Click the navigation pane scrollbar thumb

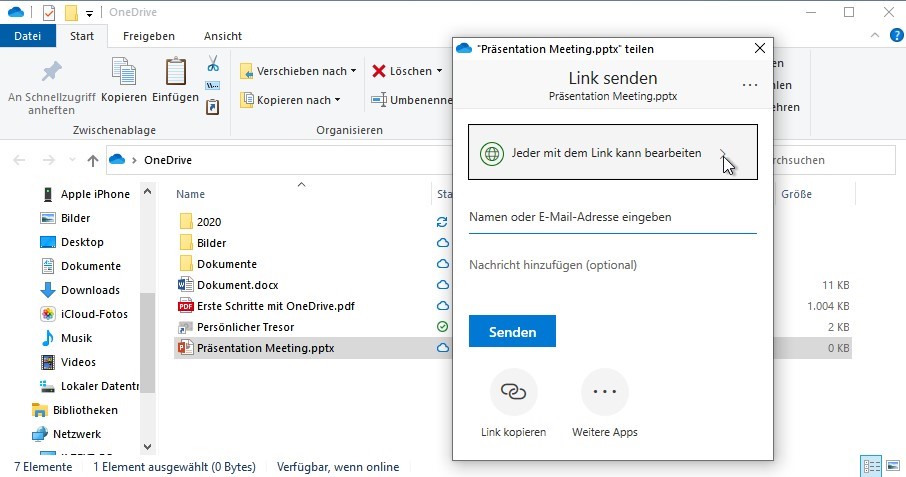(147, 342)
